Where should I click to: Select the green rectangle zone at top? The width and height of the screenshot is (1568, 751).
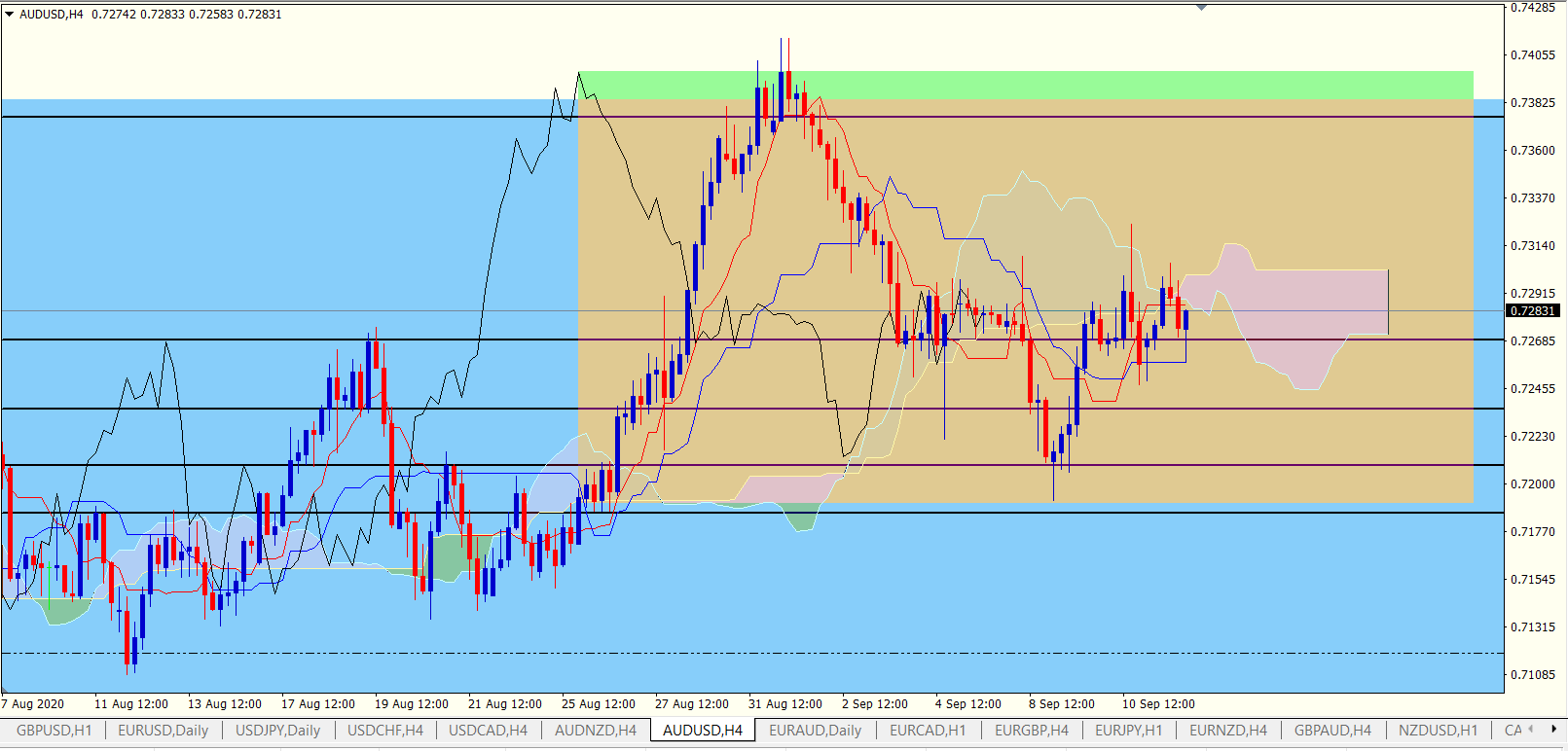tap(1022, 85)
